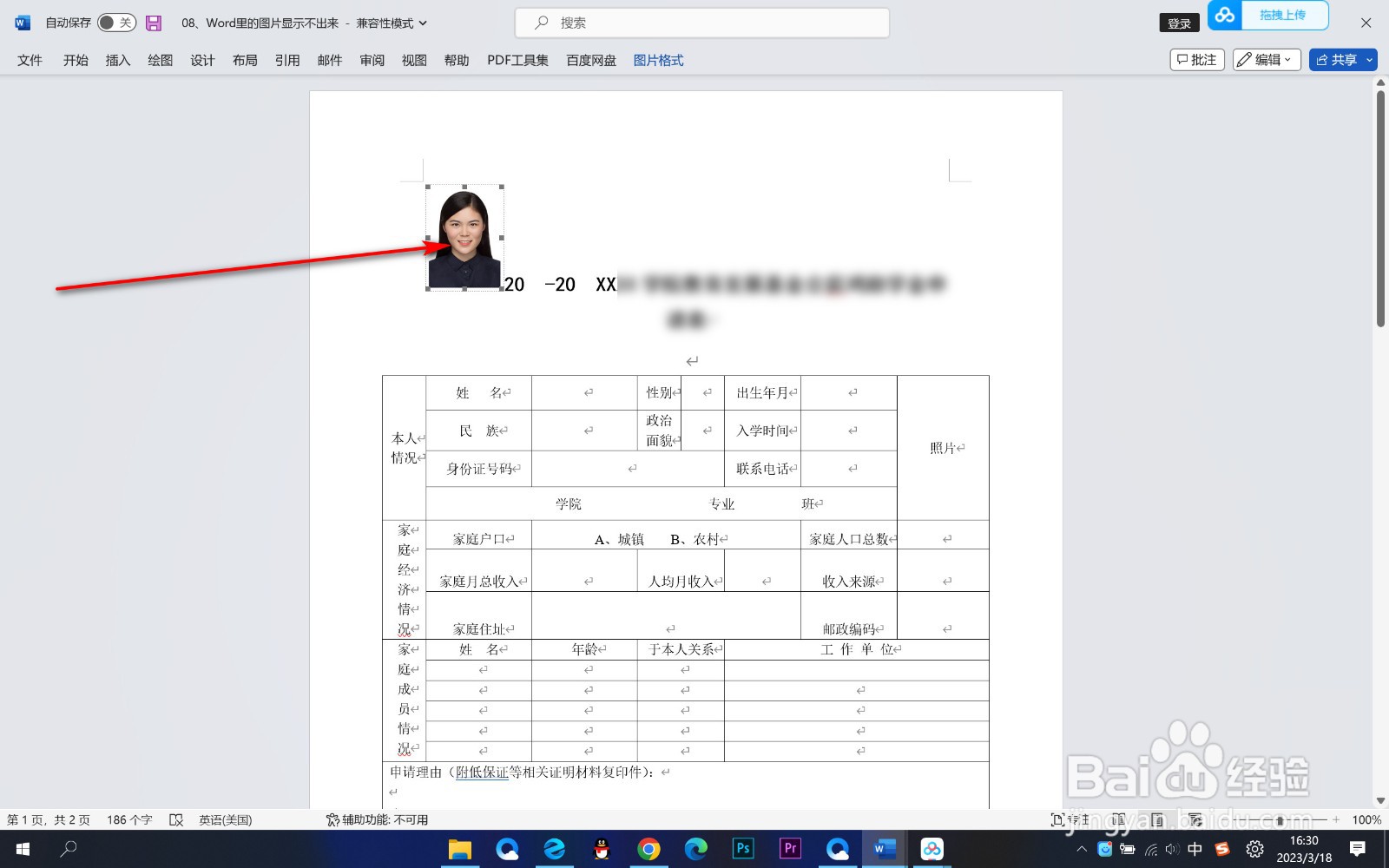
Task: Click the cloud drive icon beside 拖拽上传
Action: 1224,15
